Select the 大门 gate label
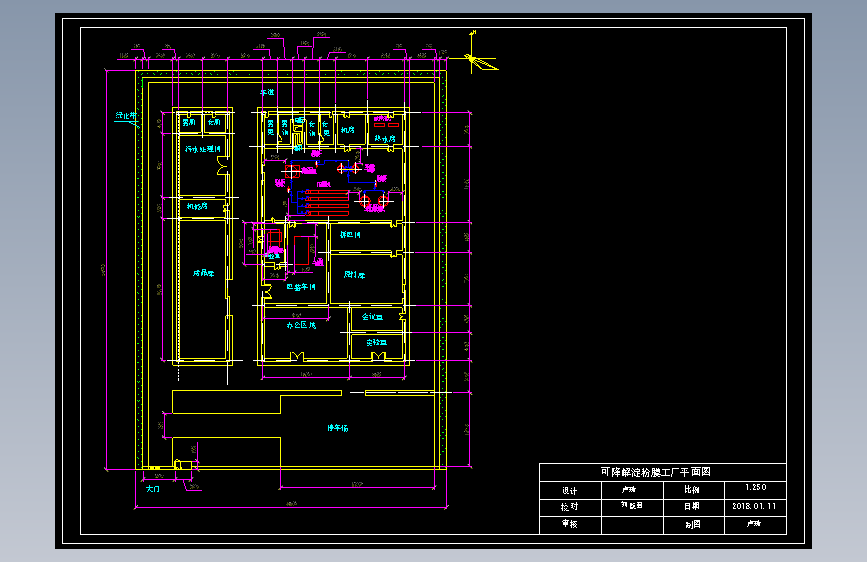This screenshot has width=867, height=562. click(x=153, y=489)
